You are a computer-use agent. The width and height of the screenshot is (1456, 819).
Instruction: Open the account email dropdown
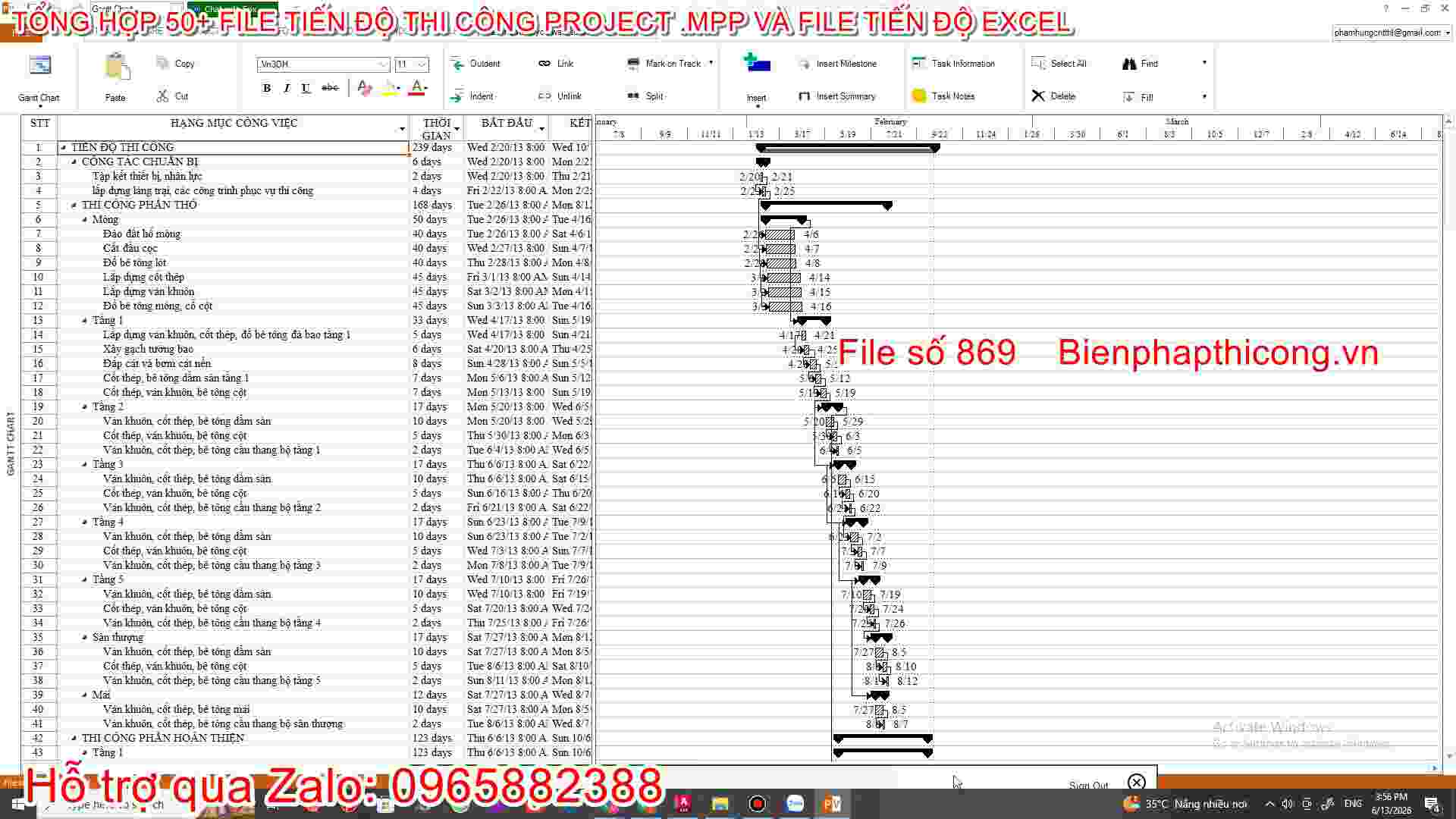pyautogui.click(x=1447, y=33)
